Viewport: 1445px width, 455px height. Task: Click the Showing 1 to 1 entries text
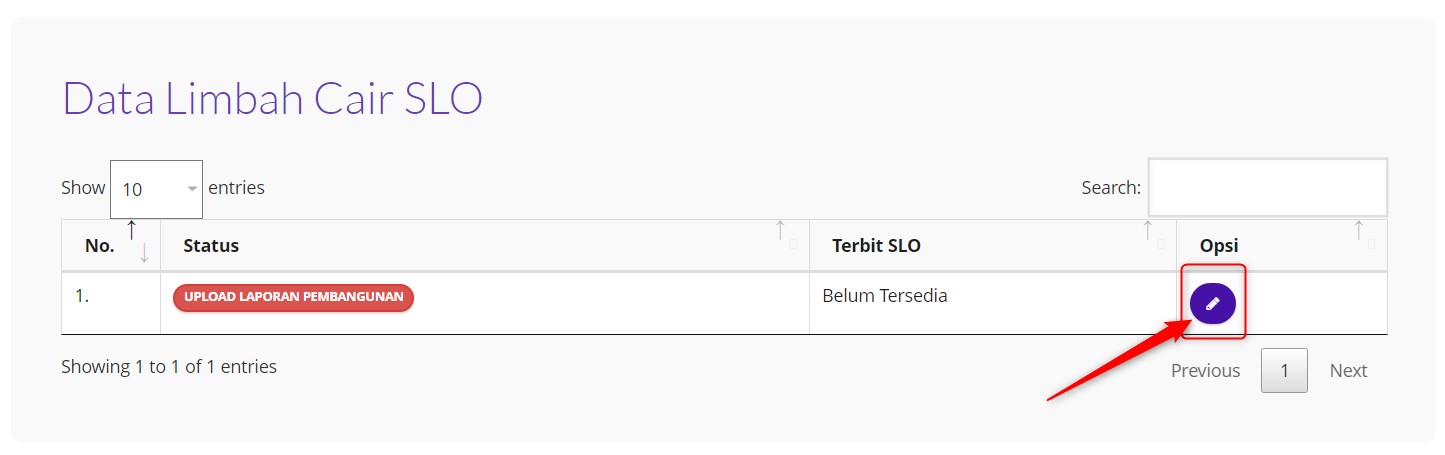(169, 367)
